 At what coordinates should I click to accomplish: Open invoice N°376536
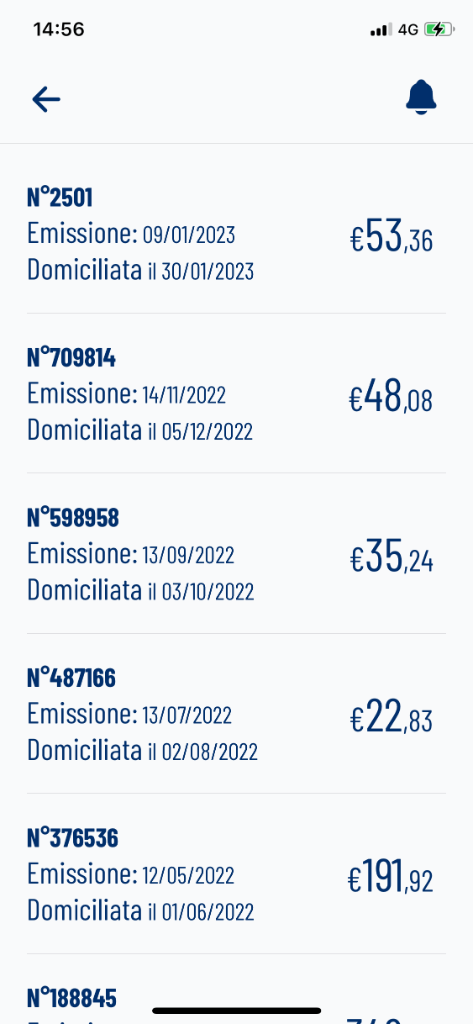[236, 874]
